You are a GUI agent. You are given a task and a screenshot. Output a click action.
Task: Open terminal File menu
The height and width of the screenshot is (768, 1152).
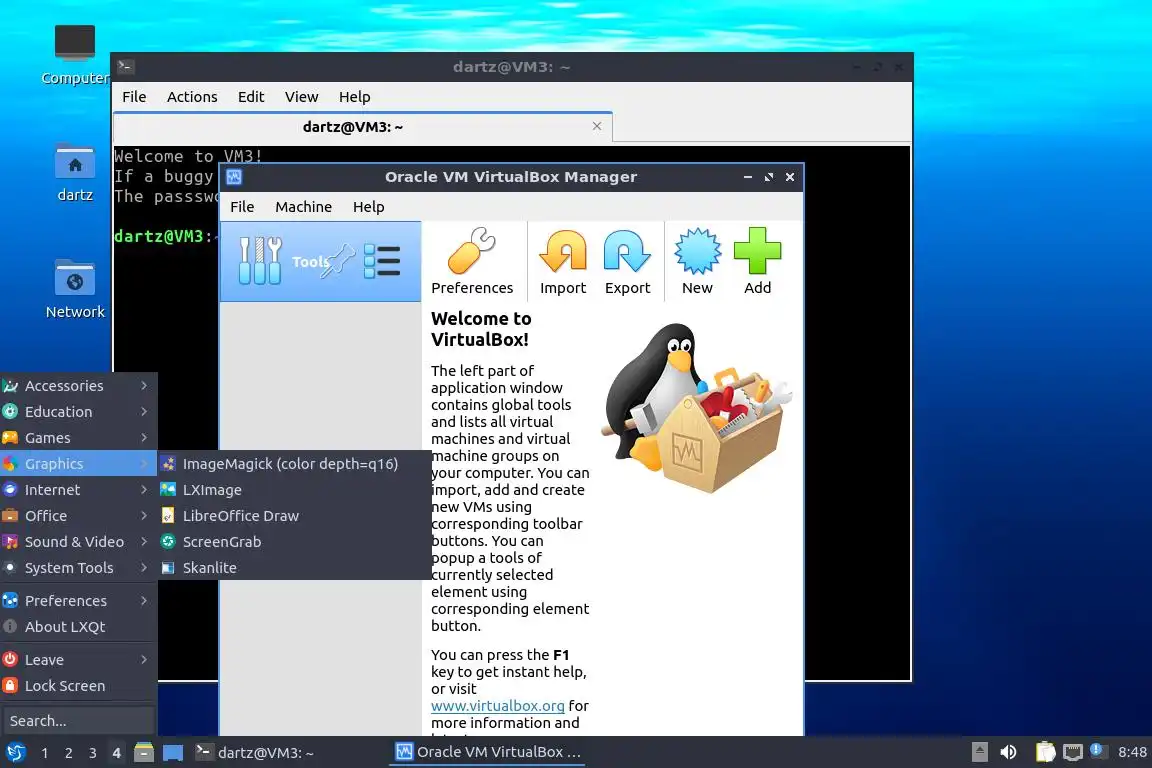point(134,97)
